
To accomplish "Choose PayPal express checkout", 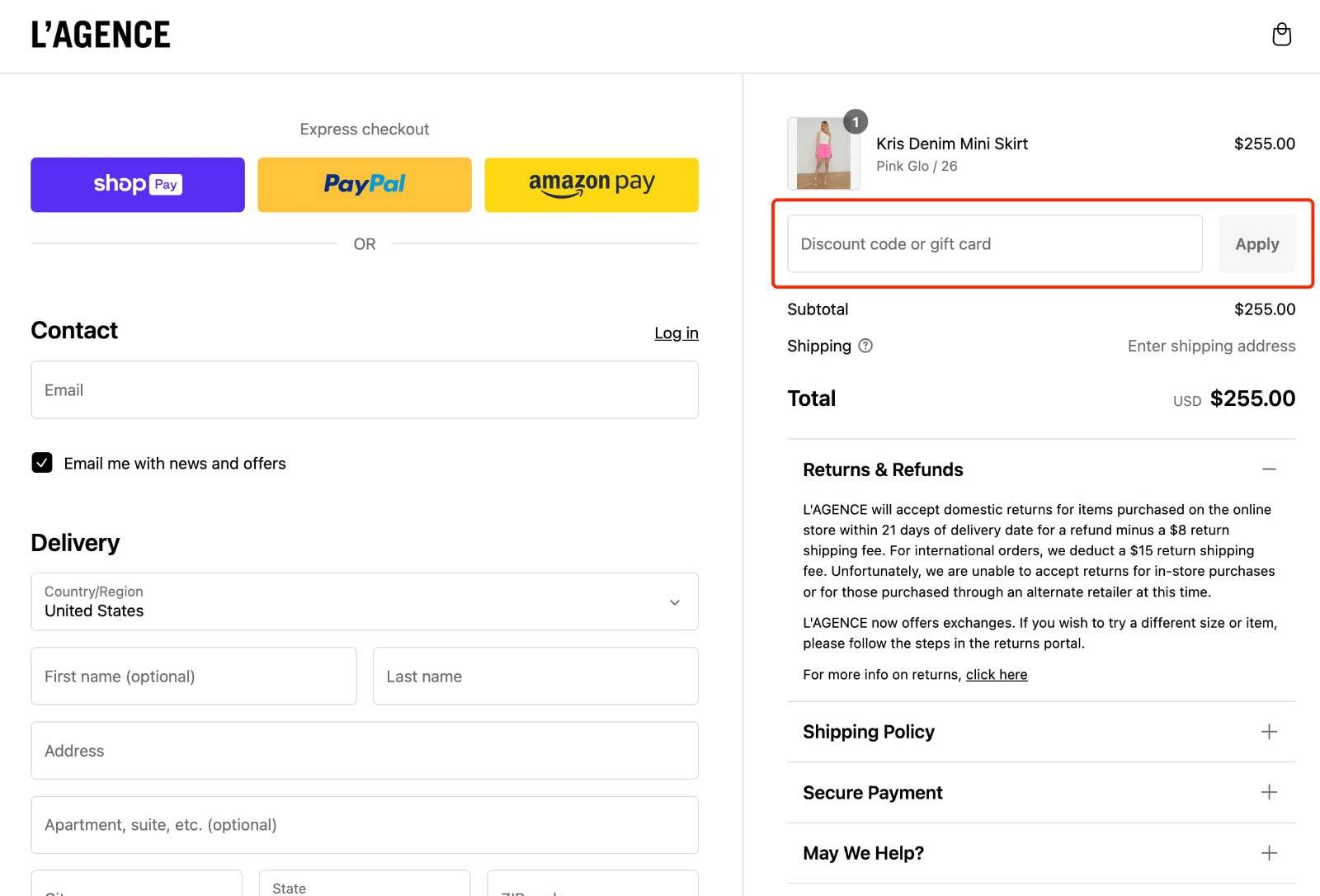I will (365, 185).
